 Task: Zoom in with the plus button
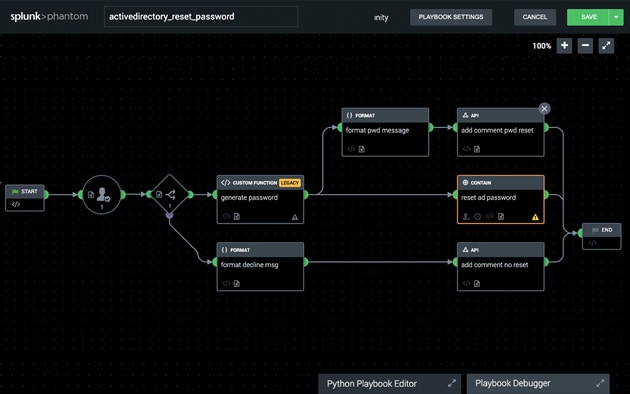[564, 45]
